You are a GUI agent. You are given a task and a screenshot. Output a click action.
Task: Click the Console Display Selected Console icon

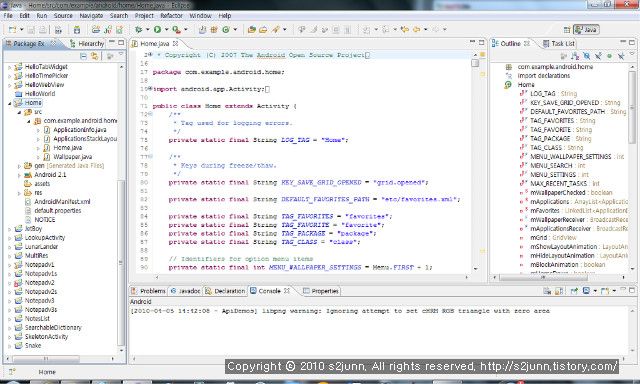click(x=586, y=291)
